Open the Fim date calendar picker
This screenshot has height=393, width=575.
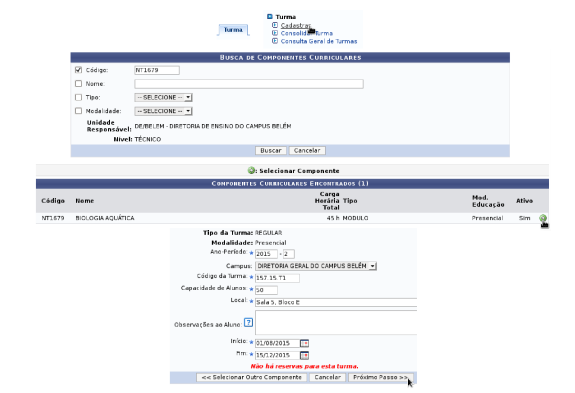pyautogui.click(x=304, y=355)
